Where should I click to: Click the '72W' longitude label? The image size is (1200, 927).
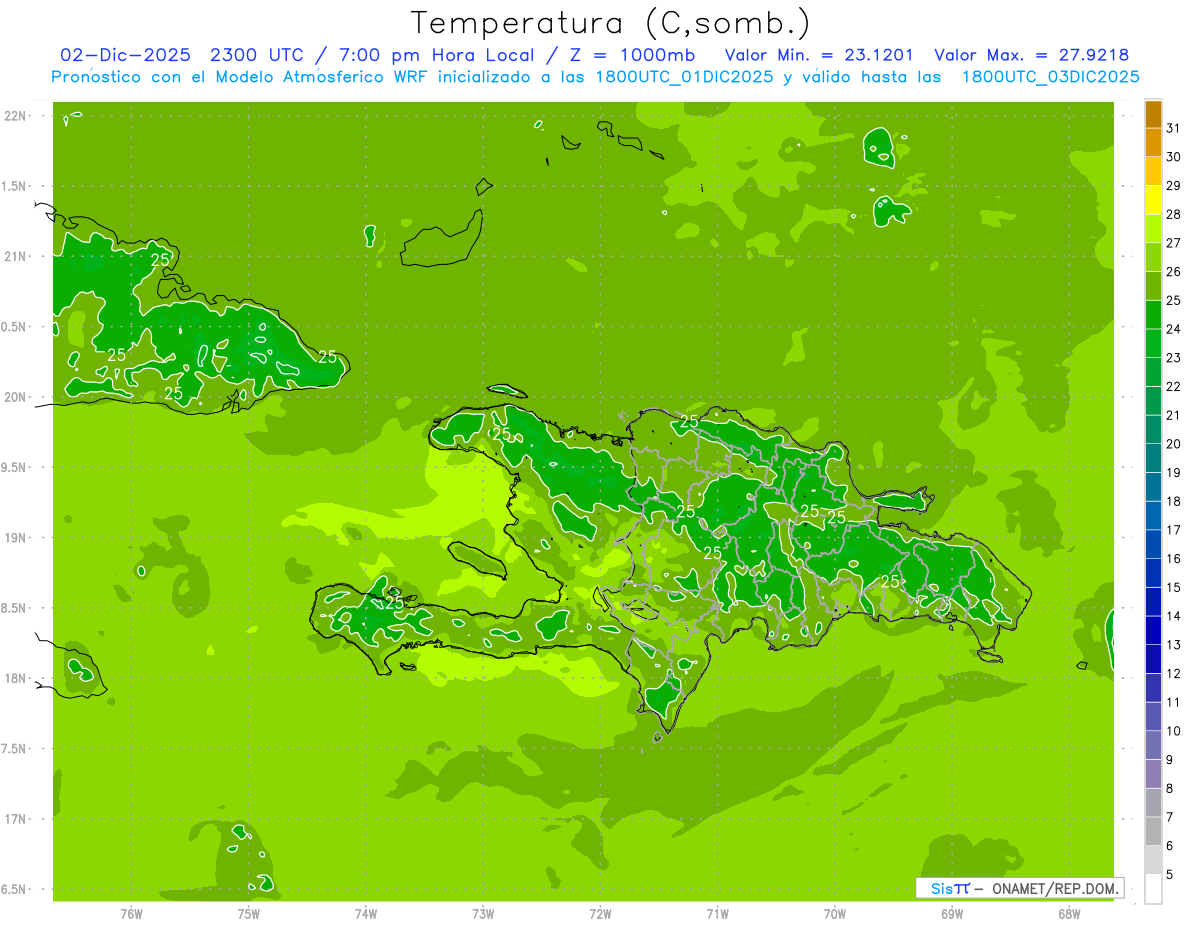(x=600, y=914)
